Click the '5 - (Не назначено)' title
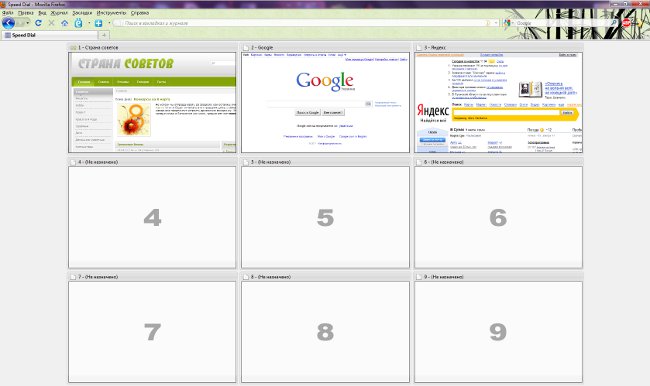 pyautogui.click(x=271, y=162)
